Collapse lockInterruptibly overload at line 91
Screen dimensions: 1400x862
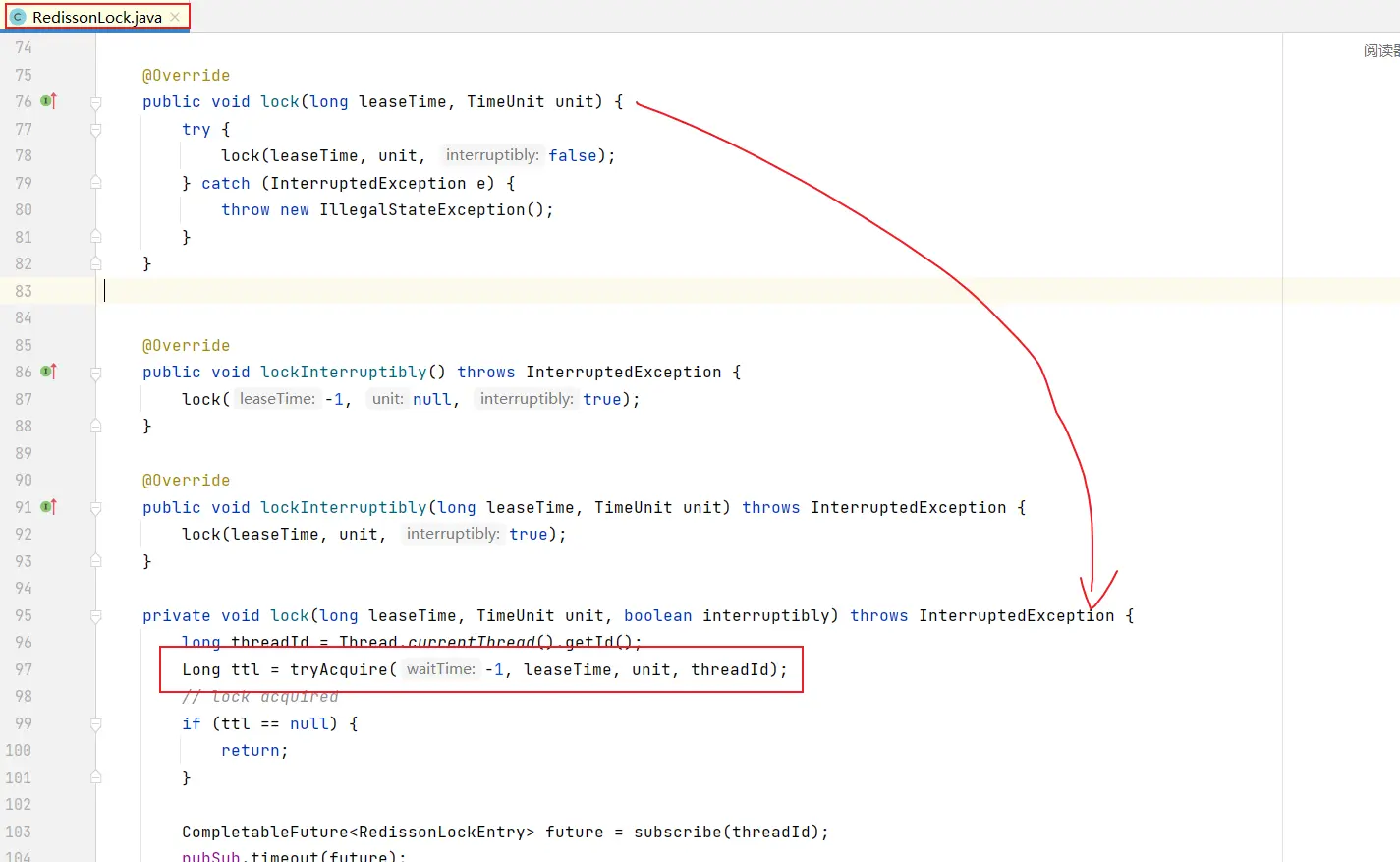click(96, 508)
